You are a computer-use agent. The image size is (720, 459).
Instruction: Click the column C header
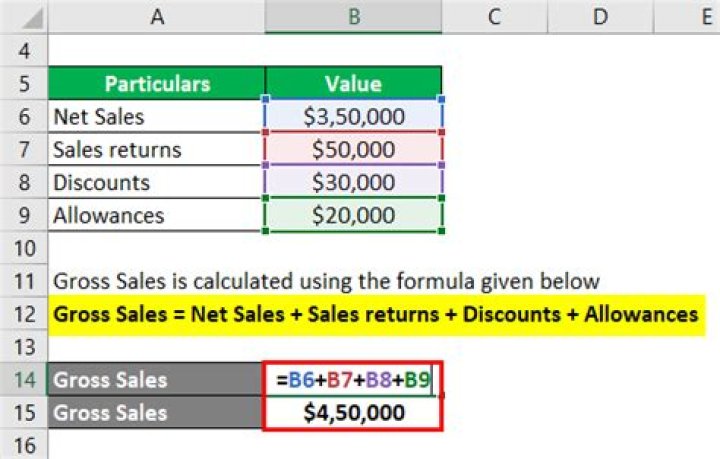493,16
